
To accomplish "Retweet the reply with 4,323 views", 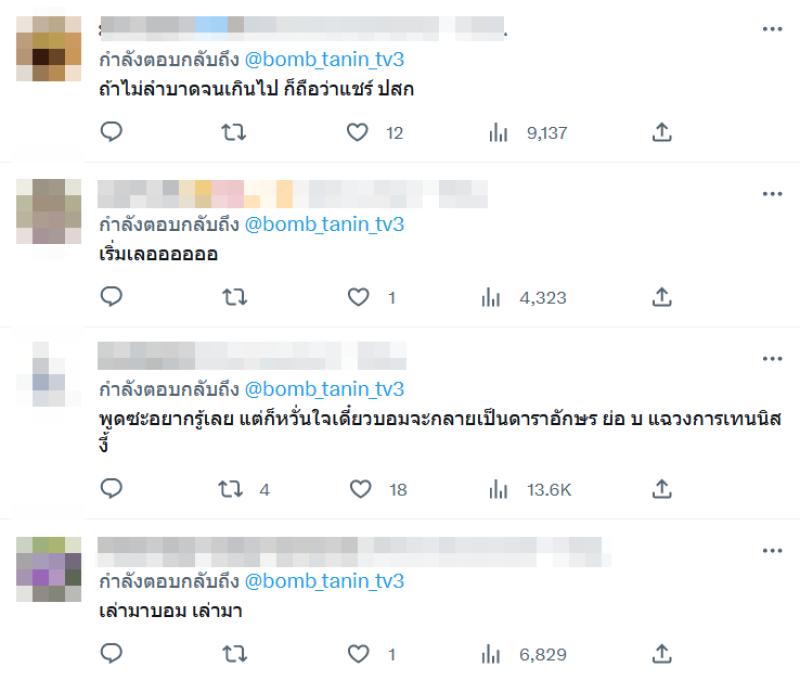I will (235, 297).
